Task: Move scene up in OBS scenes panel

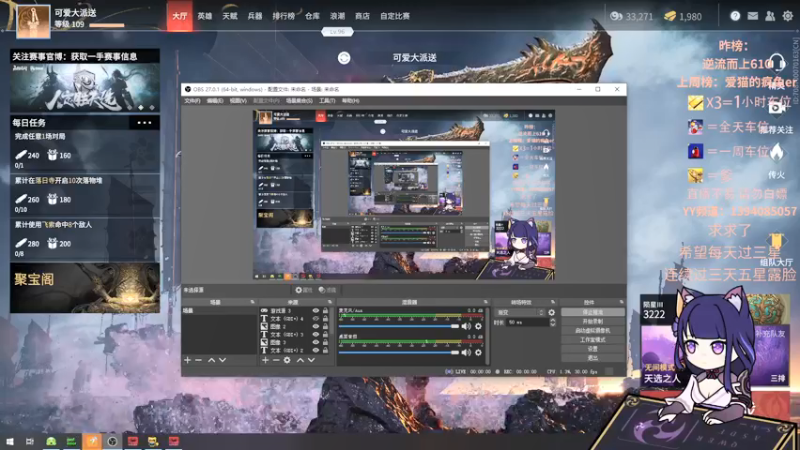Action: (x=211, y=360)
